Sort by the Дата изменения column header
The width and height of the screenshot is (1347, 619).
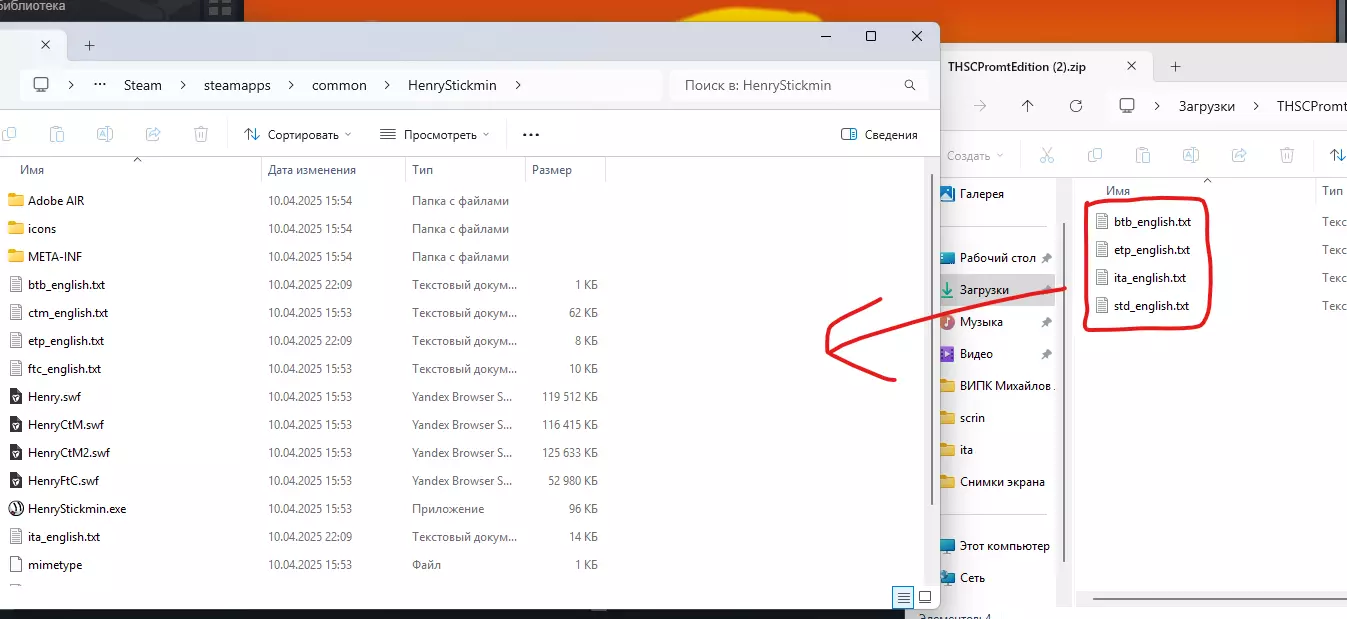coord(312,170)
